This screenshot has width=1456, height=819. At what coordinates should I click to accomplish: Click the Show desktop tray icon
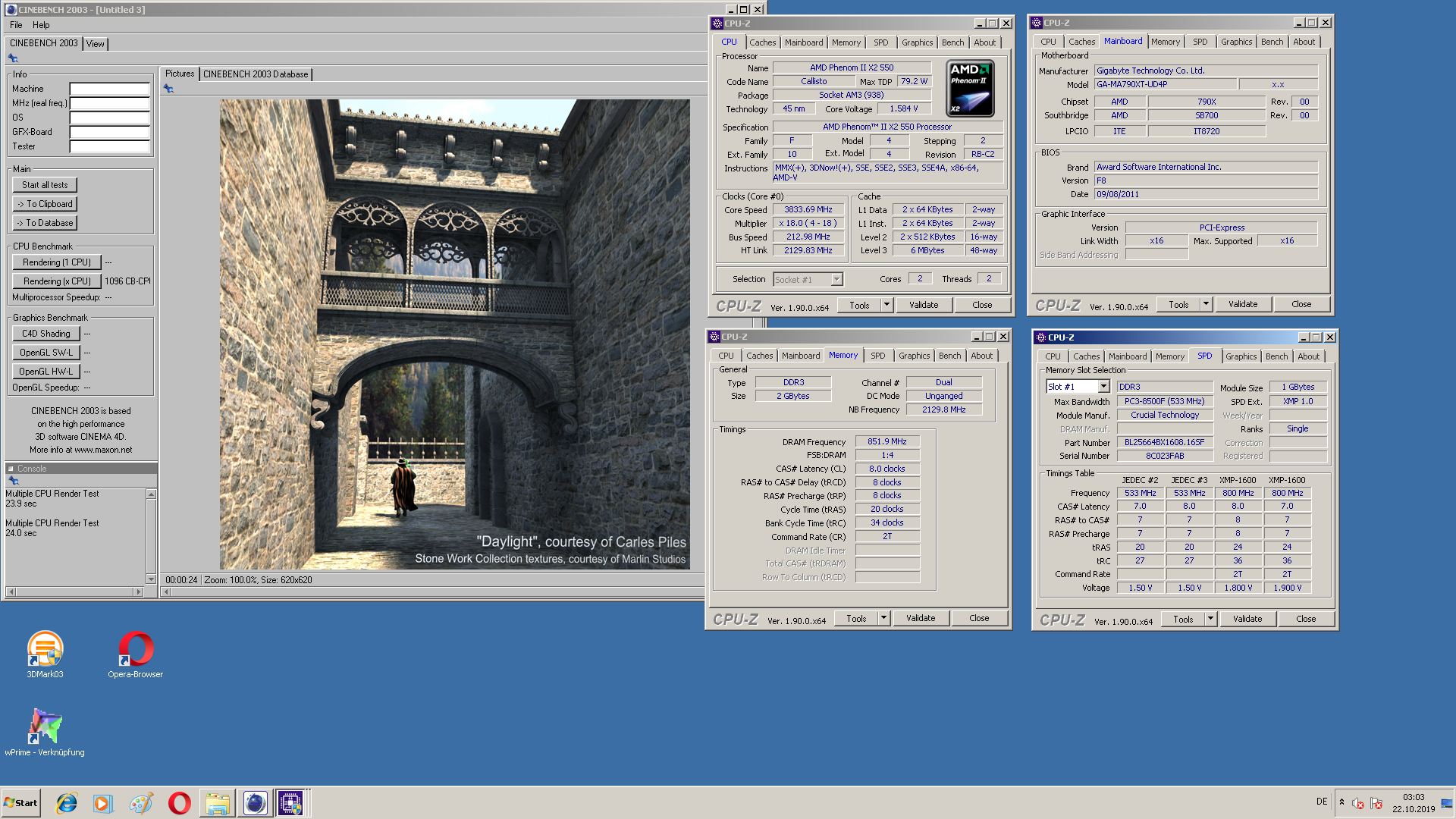pyautogui.click(x=1447, y=802)
